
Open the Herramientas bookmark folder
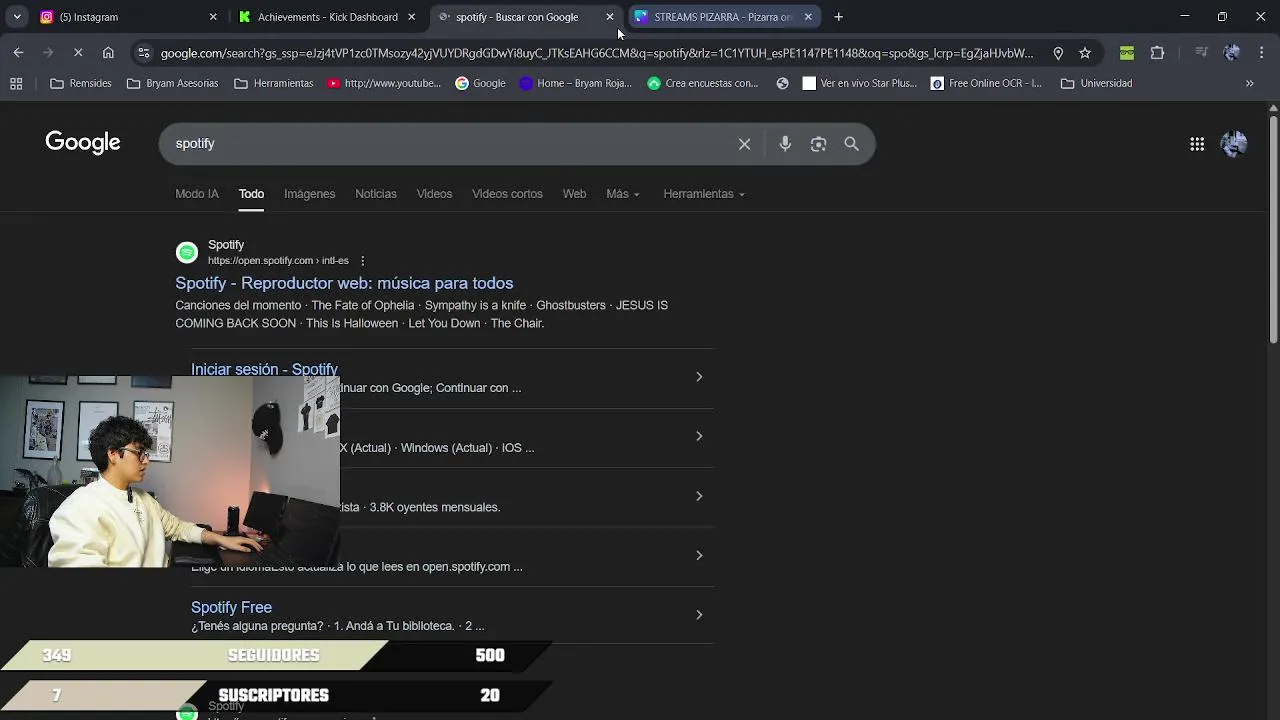(273, 83)
